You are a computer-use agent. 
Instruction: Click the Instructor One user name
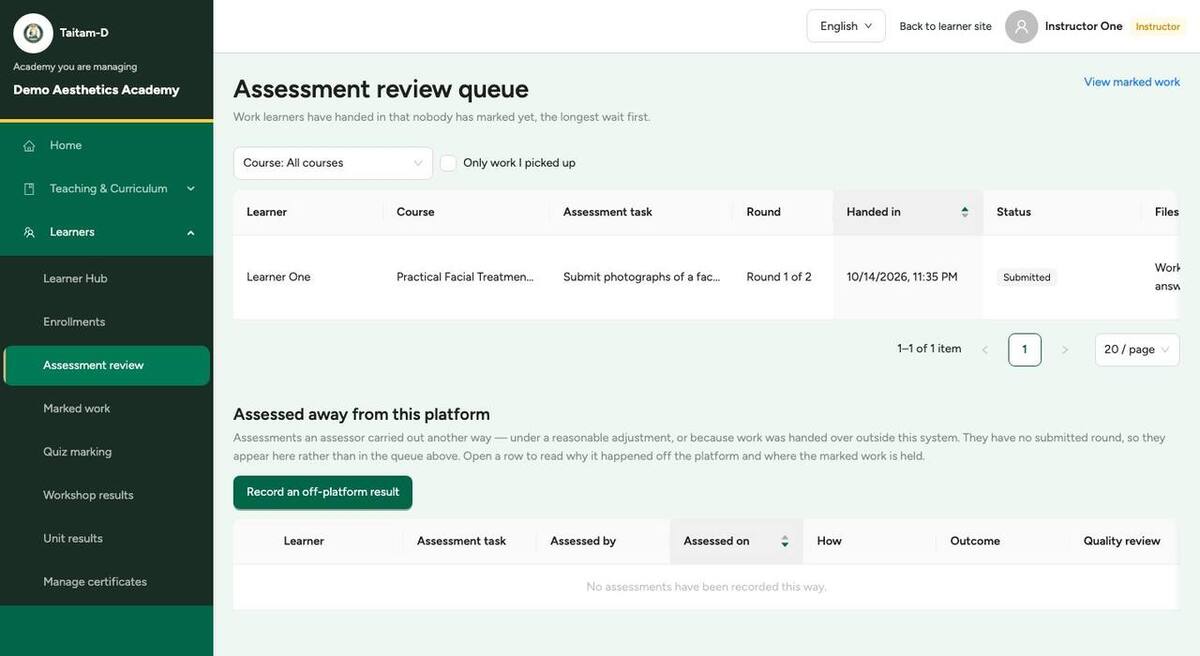(x=1084, y=27)
